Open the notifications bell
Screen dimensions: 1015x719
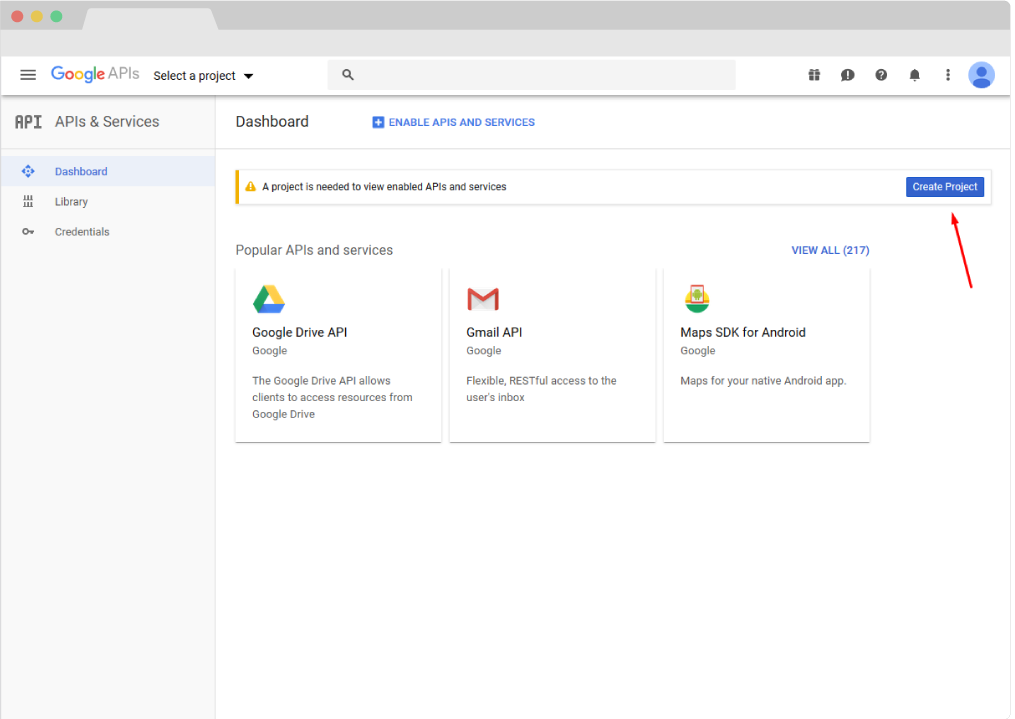(x=914, y=75)
